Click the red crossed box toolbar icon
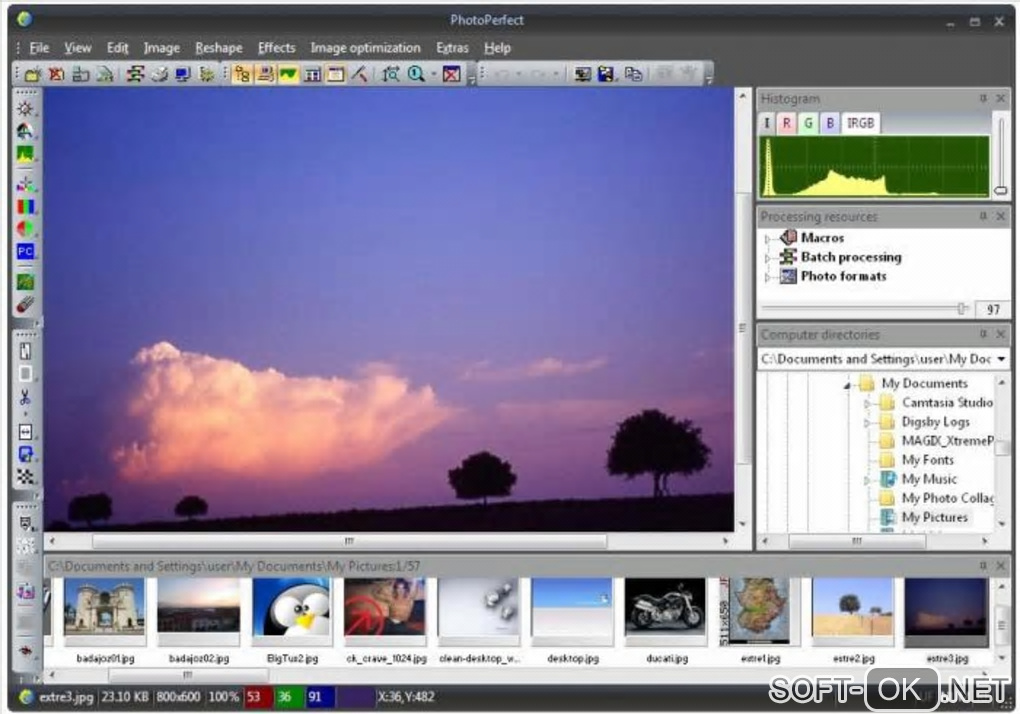The height and width of the screenshot is (714, 1020). 451,74
